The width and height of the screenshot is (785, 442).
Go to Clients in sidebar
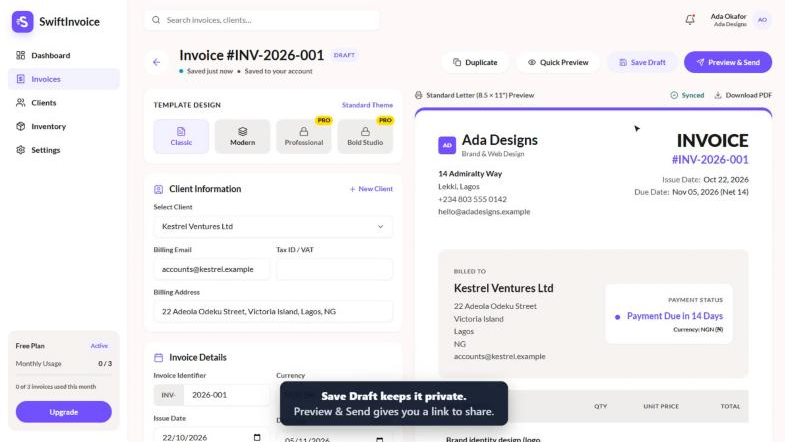point(64,103)
